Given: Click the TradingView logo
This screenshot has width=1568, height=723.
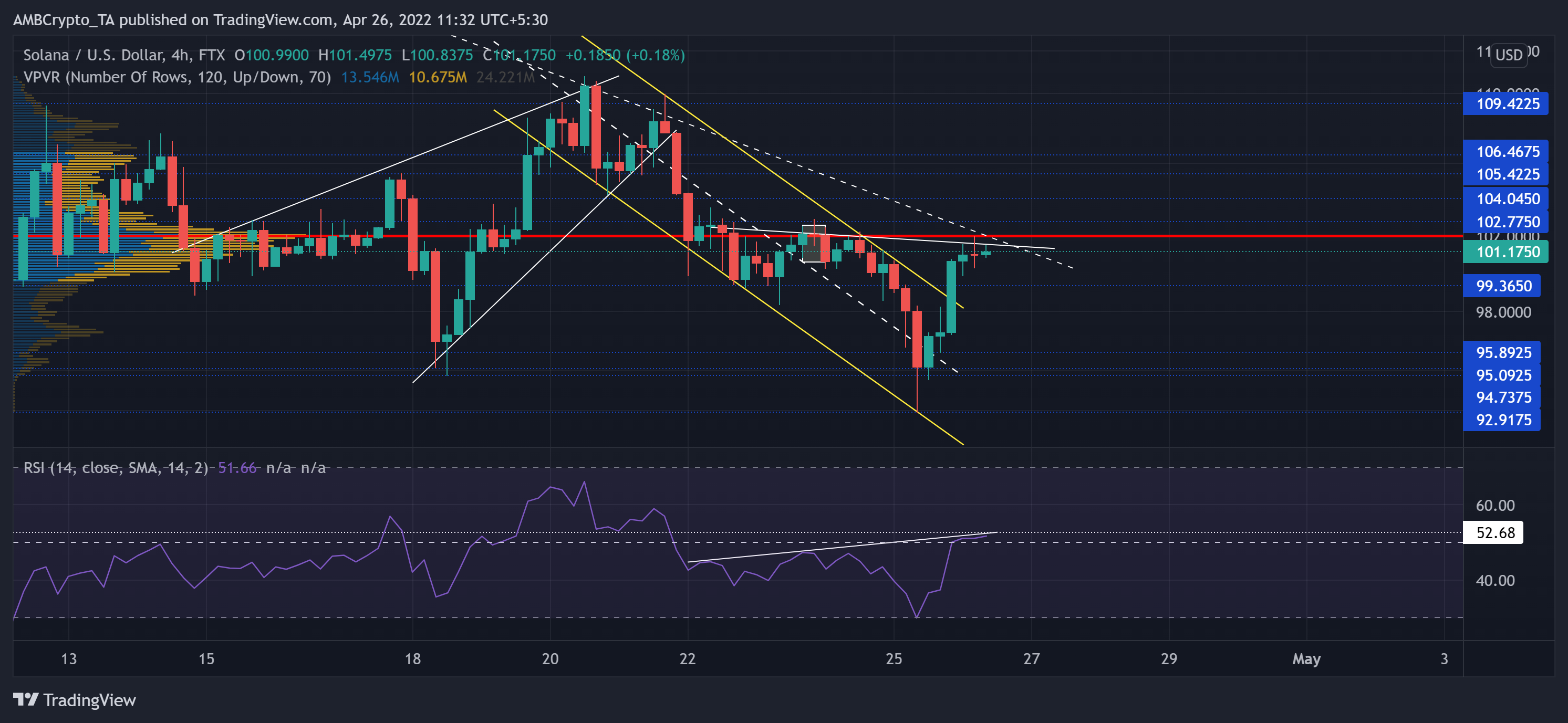Looking at the screenshot, I should (74, 700).
